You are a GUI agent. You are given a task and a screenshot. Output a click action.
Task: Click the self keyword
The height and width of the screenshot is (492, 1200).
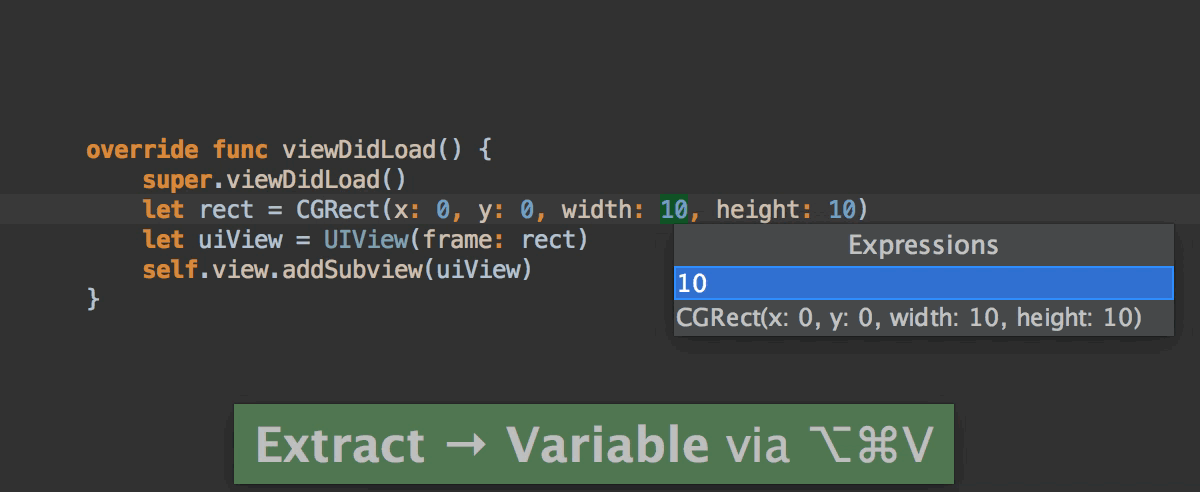pyautogui.click(x=170, y=270)
